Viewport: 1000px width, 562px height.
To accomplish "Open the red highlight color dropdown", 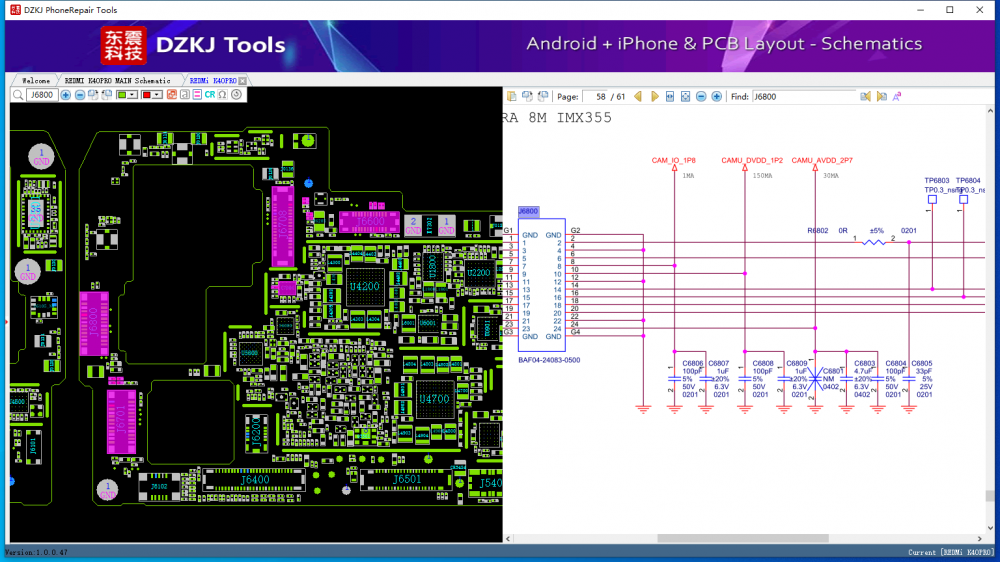I will [157, 95].
